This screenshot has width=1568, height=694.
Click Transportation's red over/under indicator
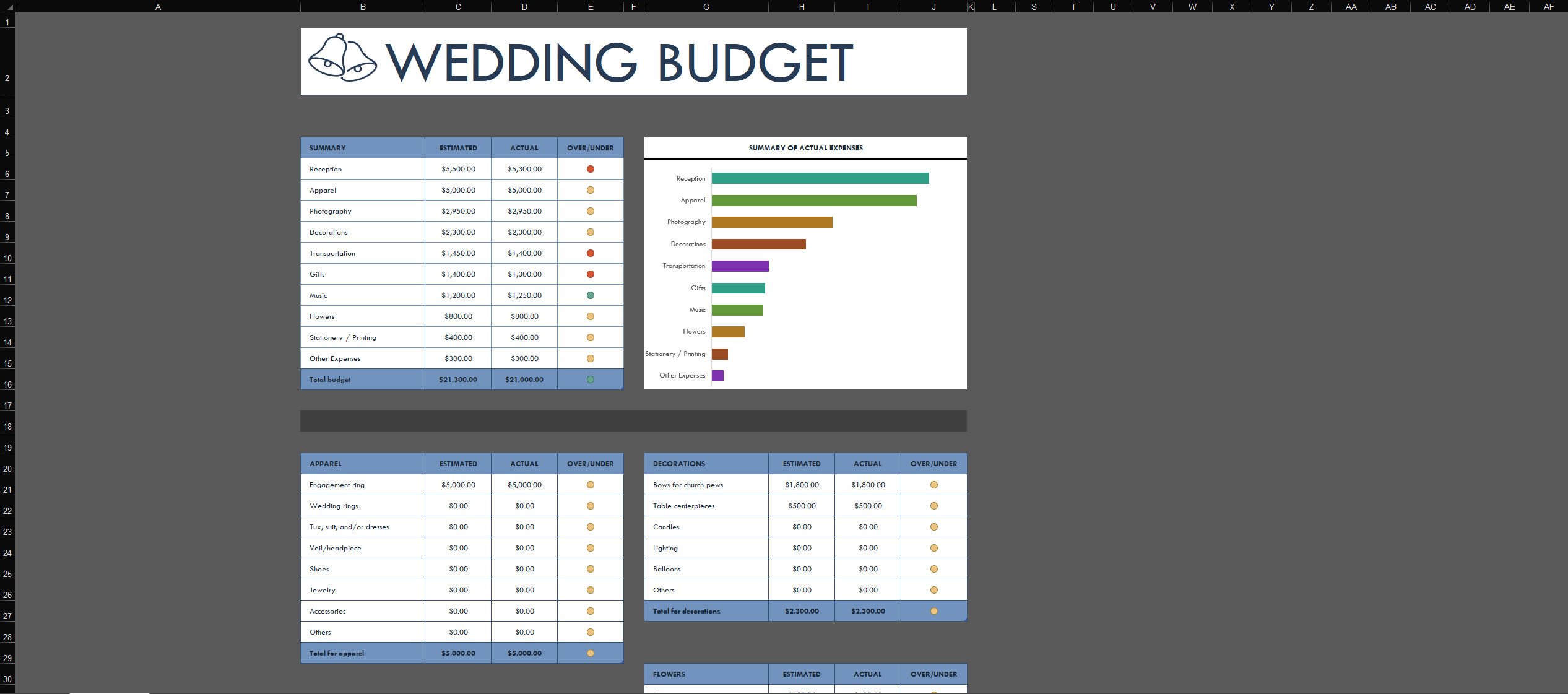[590, 253]
